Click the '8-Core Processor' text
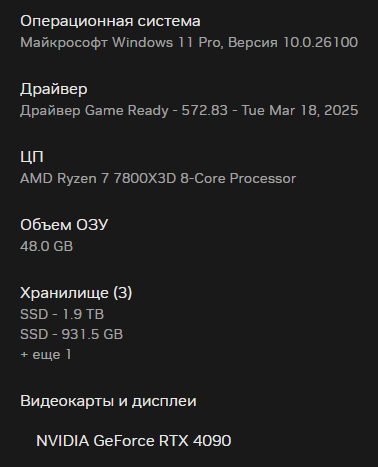The width and height of the screenshot is (378, 467). 238,178
